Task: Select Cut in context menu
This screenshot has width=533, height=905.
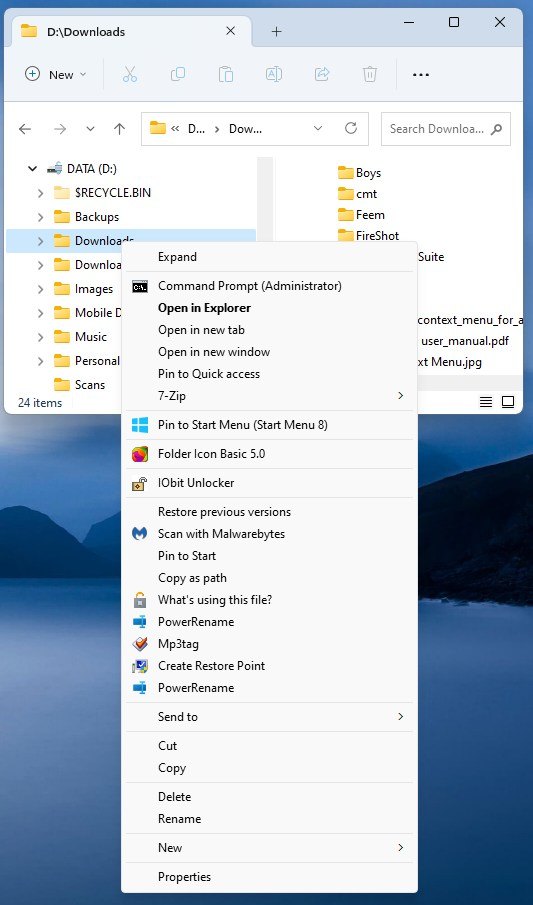Action: [269, 746]
